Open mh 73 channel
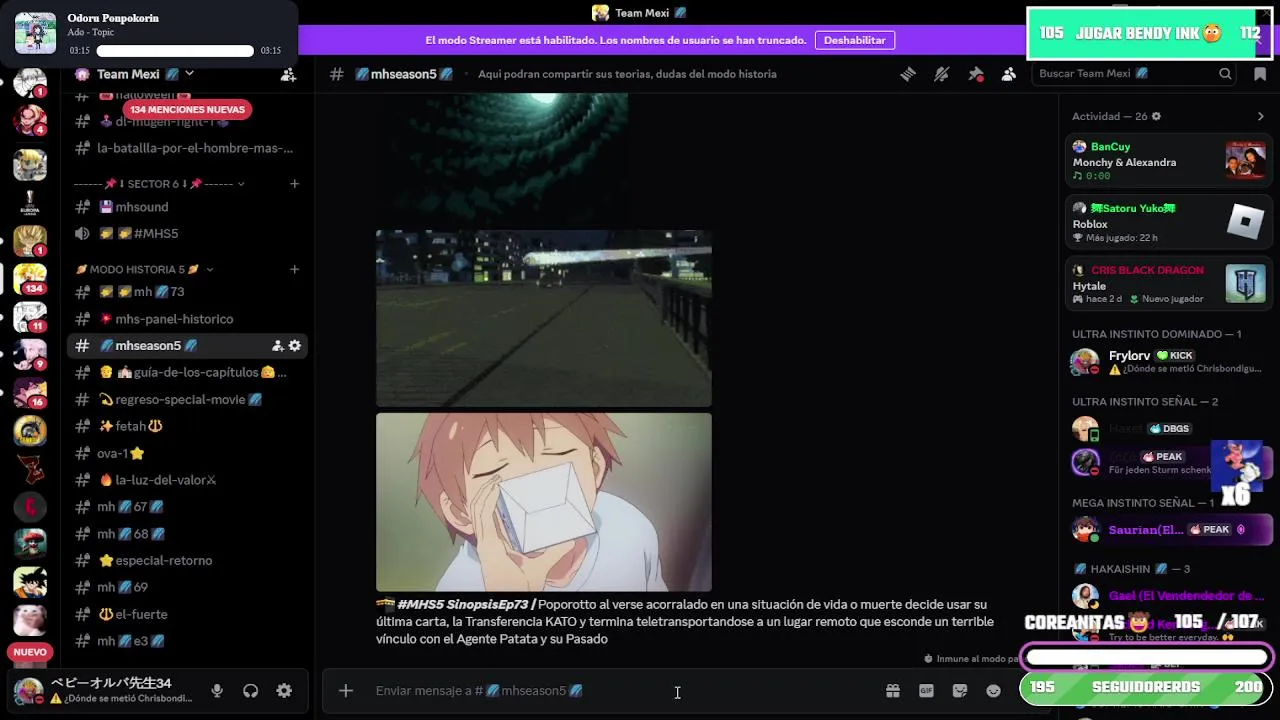Image resolution: width=1280 pixels, height=720 pixels. point(187,292)
